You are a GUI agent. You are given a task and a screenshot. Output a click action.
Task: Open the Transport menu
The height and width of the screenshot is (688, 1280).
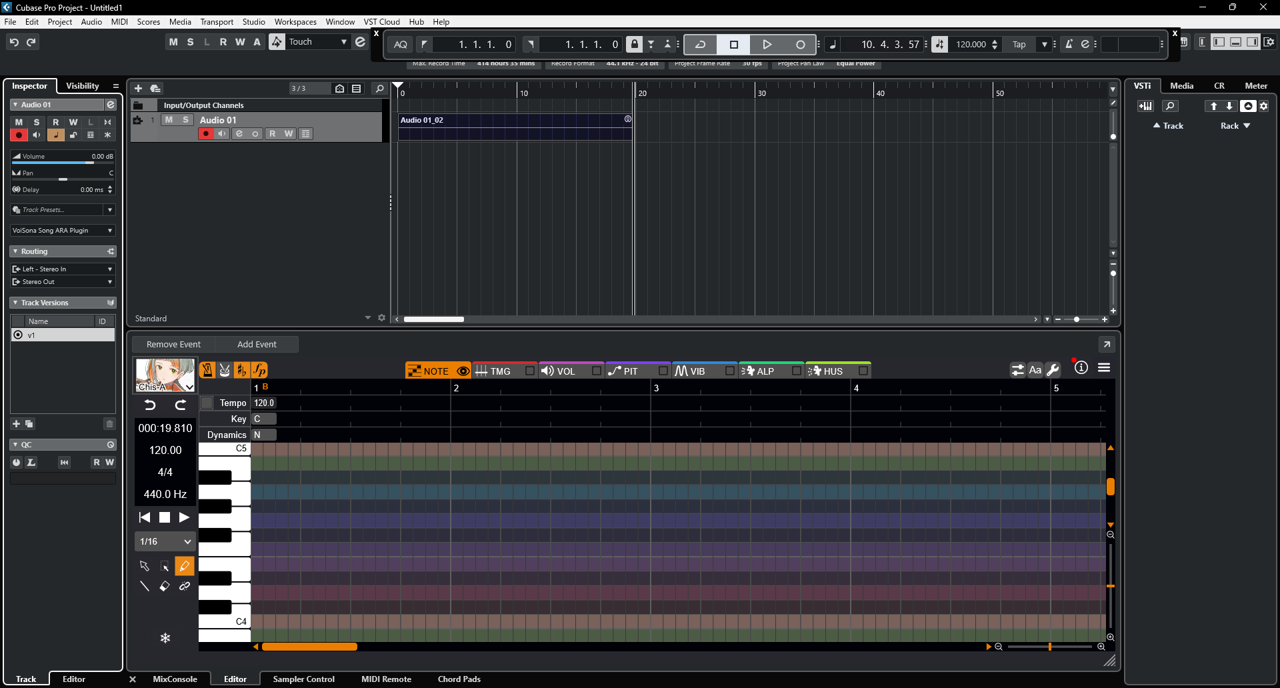pos(216,21)
